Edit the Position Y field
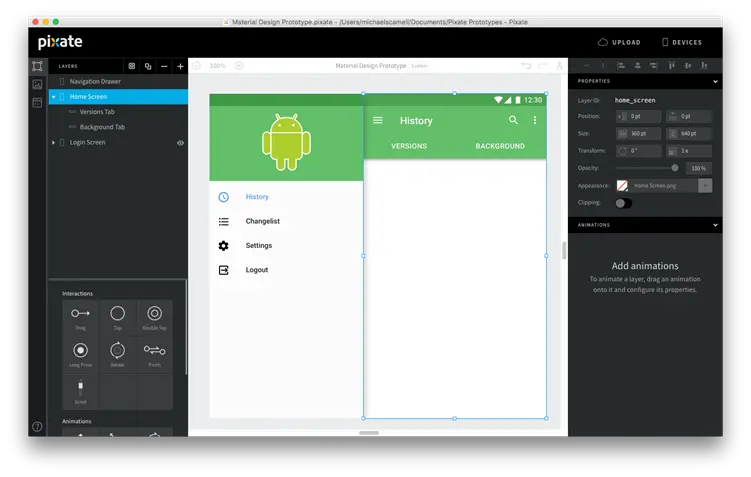The height and width of the screenshot is (477, 751). tap(689, 116)
